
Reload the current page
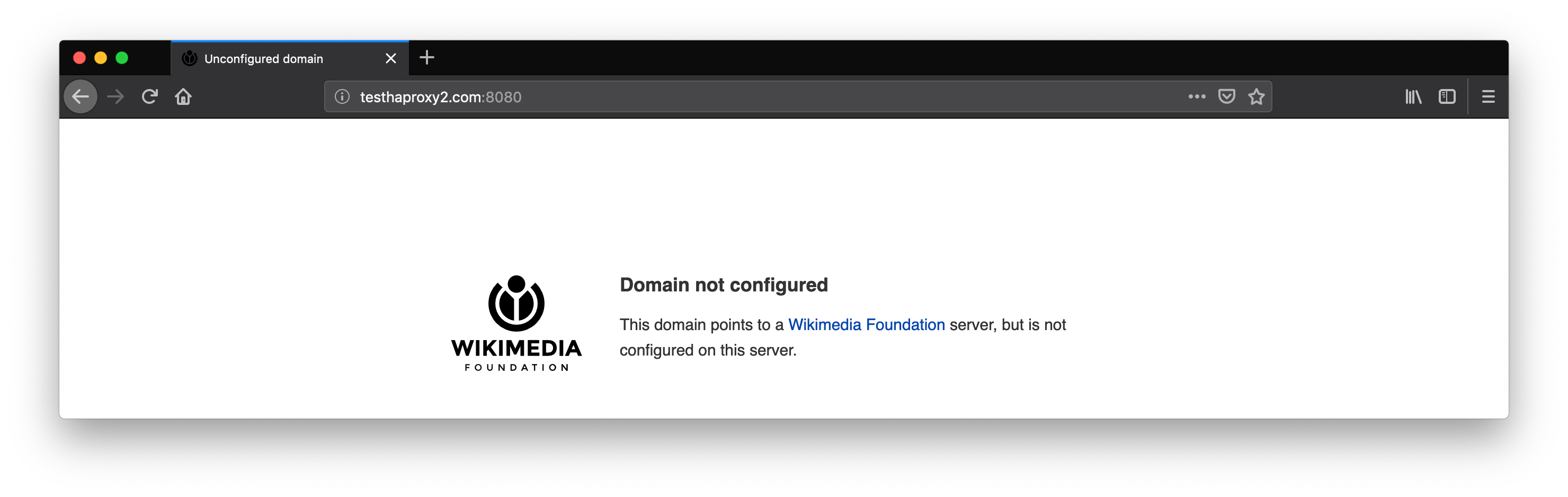point(150,96)
